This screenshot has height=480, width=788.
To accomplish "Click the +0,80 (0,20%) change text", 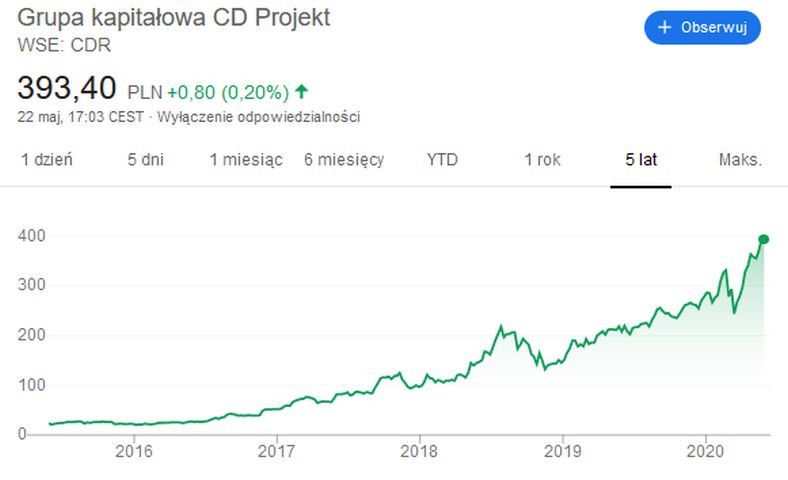I will (227, 92).
